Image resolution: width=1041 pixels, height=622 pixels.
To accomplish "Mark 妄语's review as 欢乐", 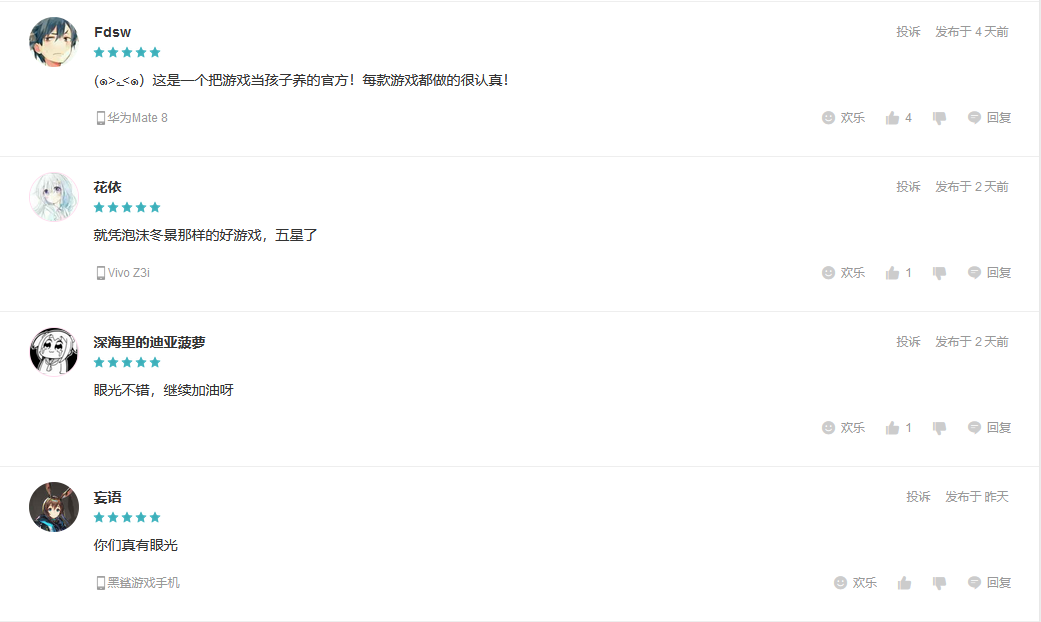I will (x=855, y=583).
